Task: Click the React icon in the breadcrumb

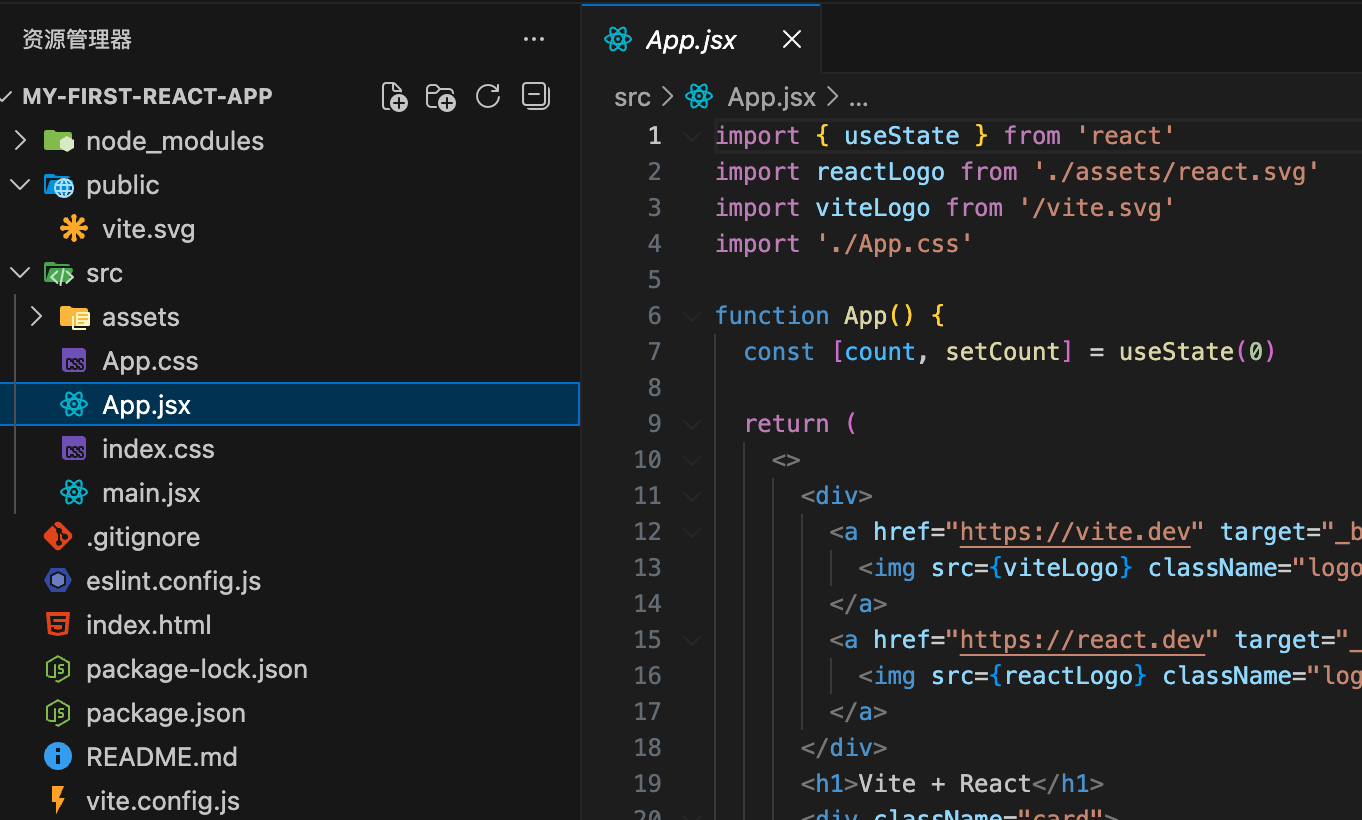Action: (699, 97)
